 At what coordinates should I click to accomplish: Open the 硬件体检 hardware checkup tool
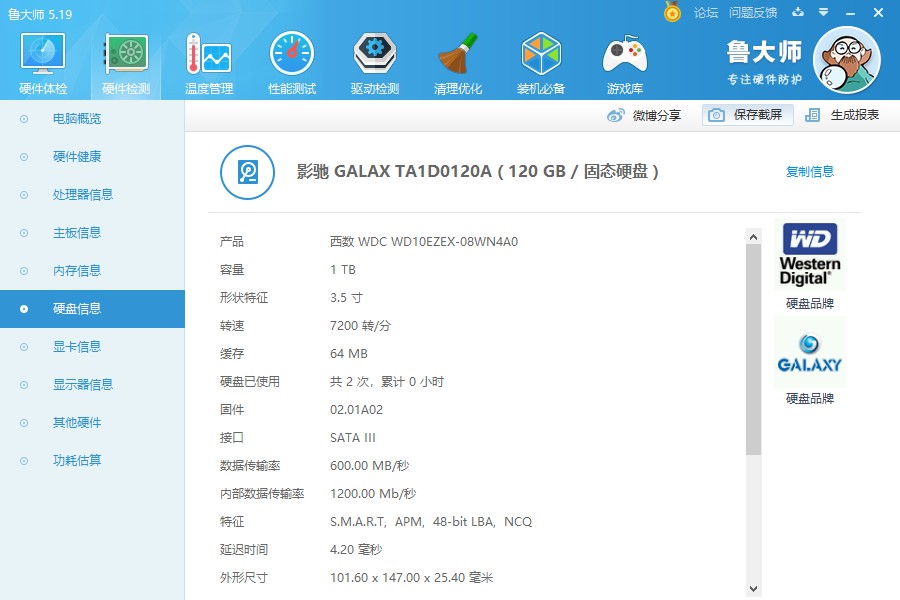point(41,60)
